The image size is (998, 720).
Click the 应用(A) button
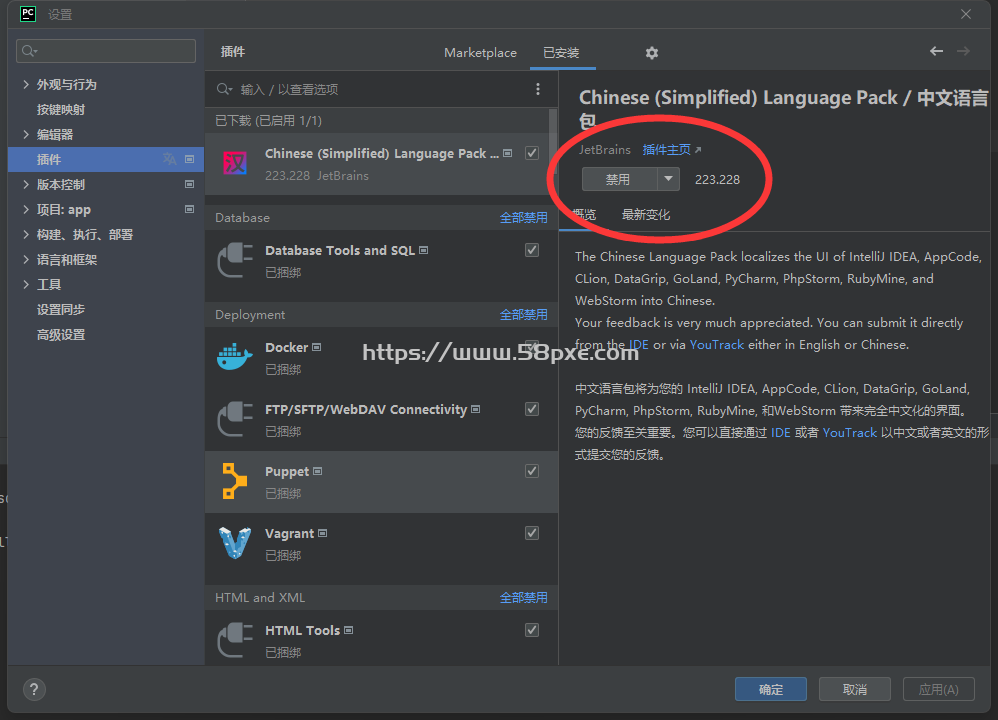tap(939, 689)
